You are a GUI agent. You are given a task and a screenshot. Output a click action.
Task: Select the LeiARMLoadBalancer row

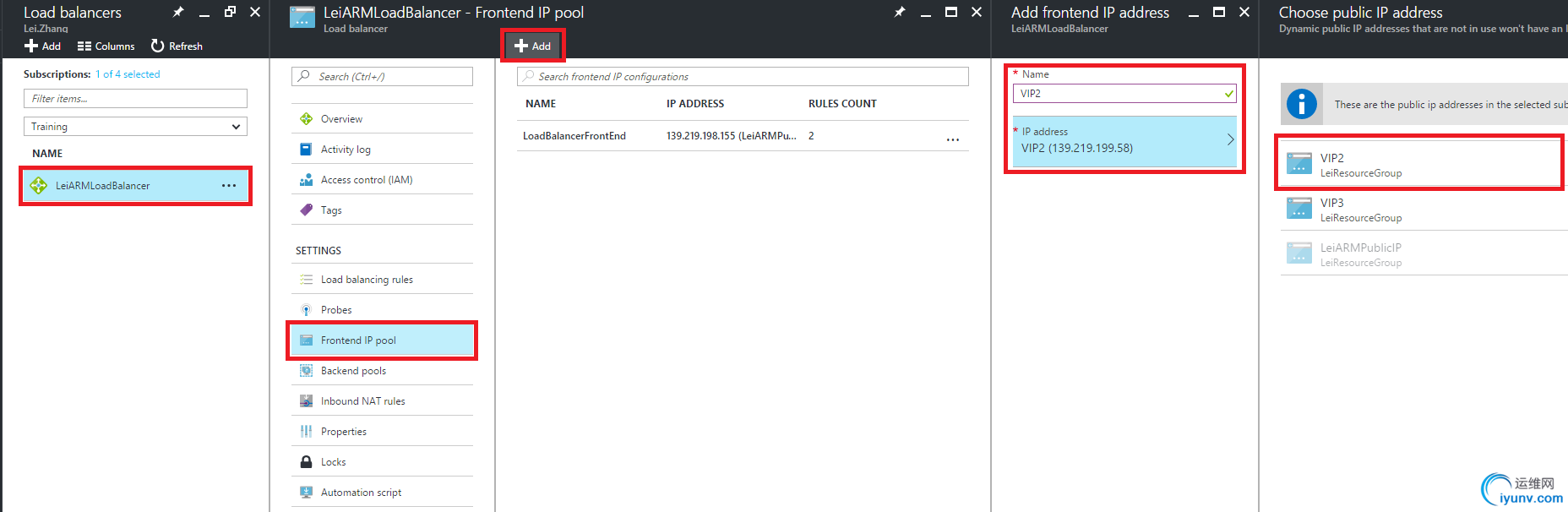pos(135,185)
